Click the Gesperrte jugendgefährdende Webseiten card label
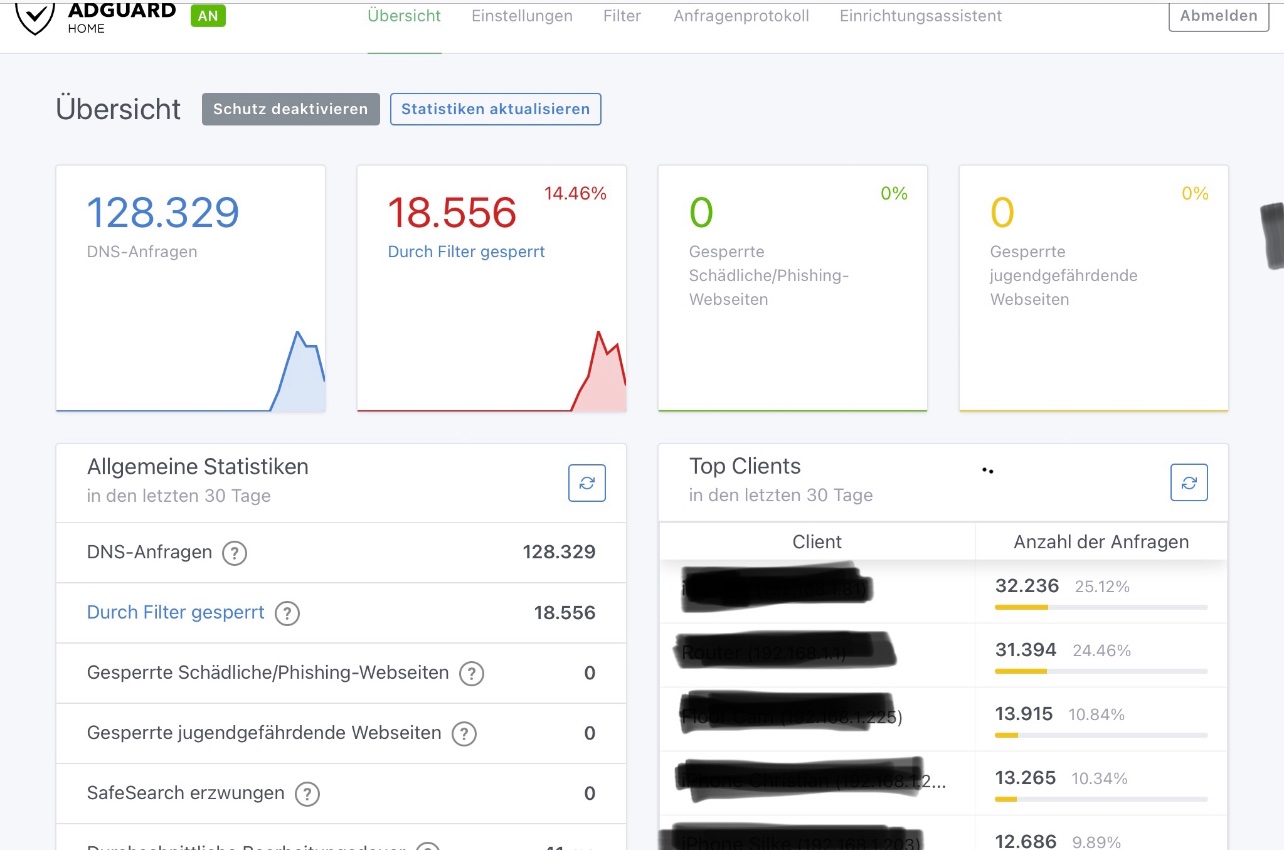 [1064, 275]
